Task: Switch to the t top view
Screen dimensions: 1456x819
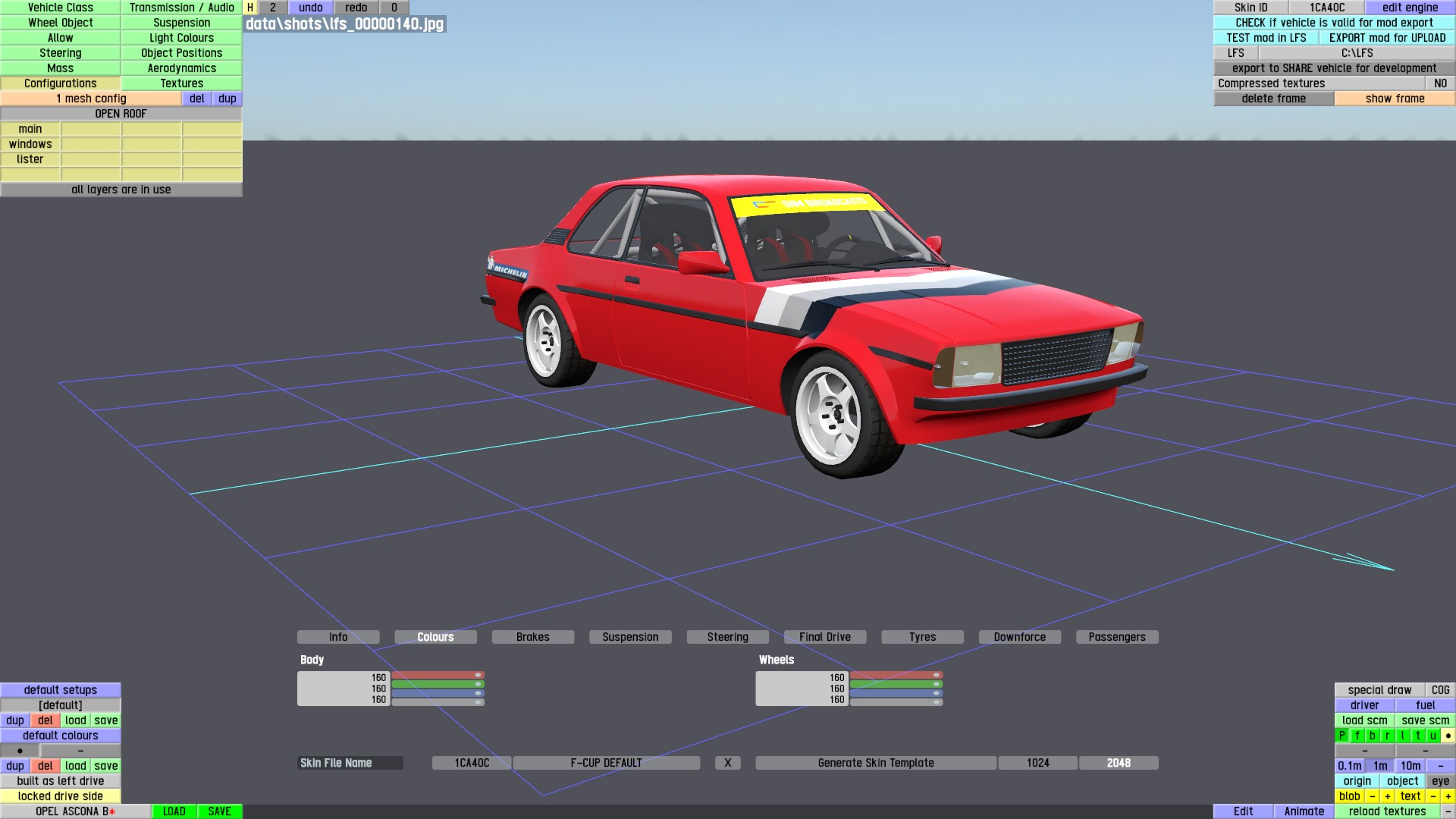Action: [1417, 736]
